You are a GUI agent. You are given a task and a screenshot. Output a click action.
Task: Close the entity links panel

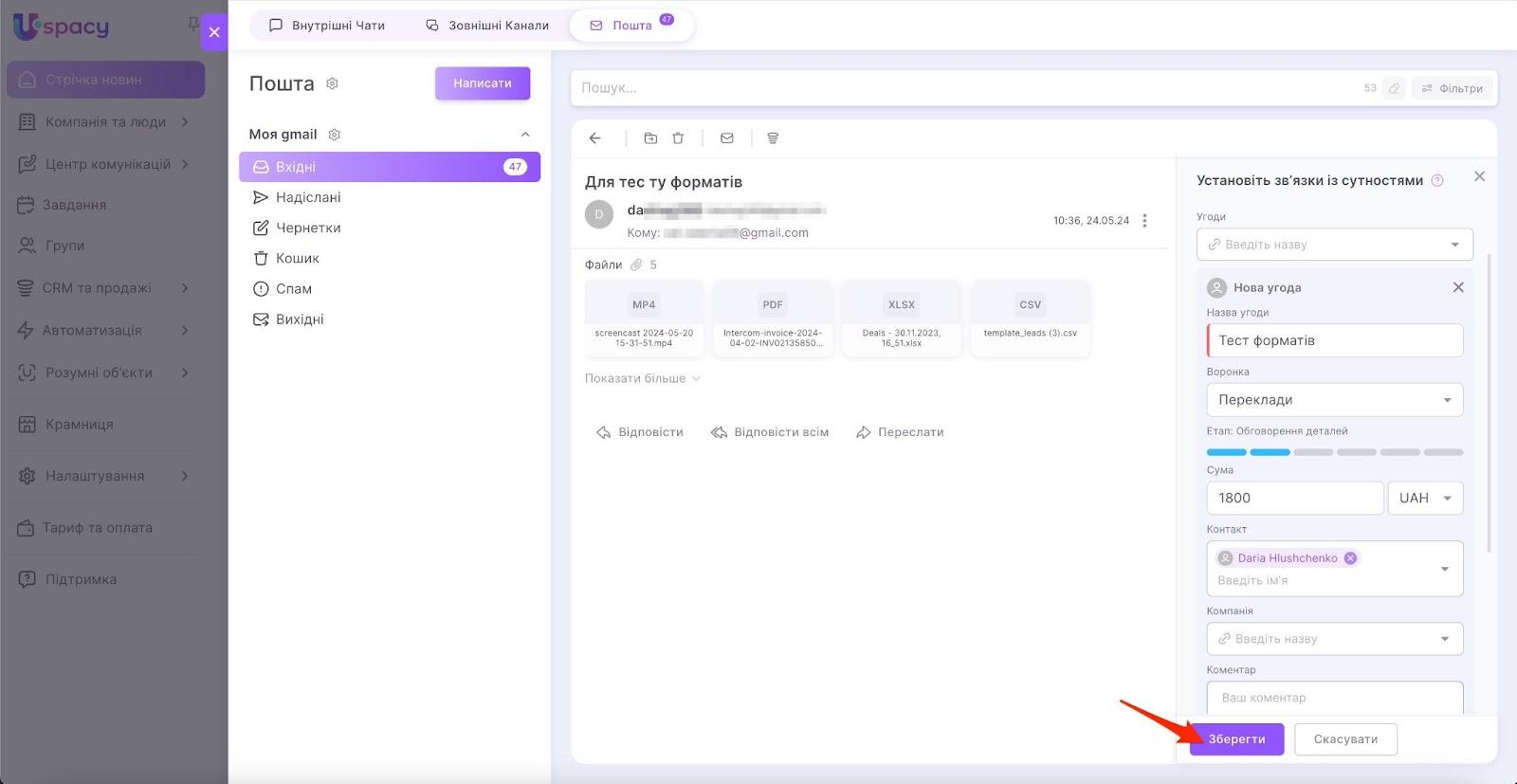[x=1479, y=176]
